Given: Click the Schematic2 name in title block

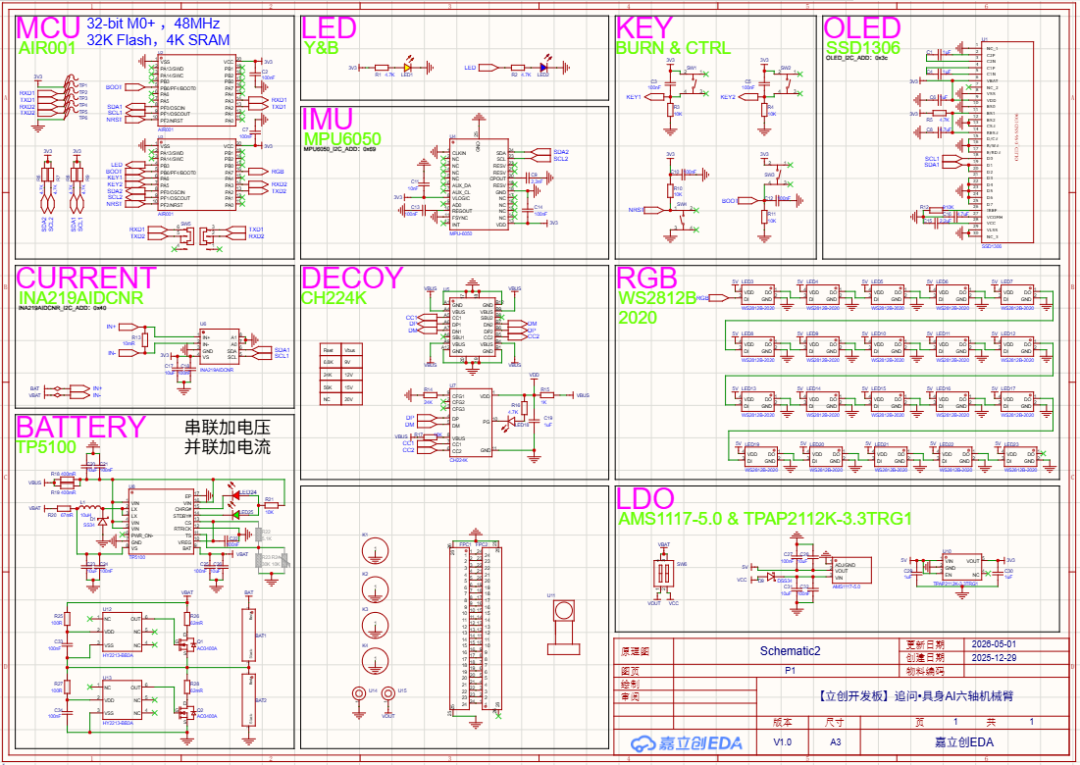Looking at the screenshot, I should 790,651.
